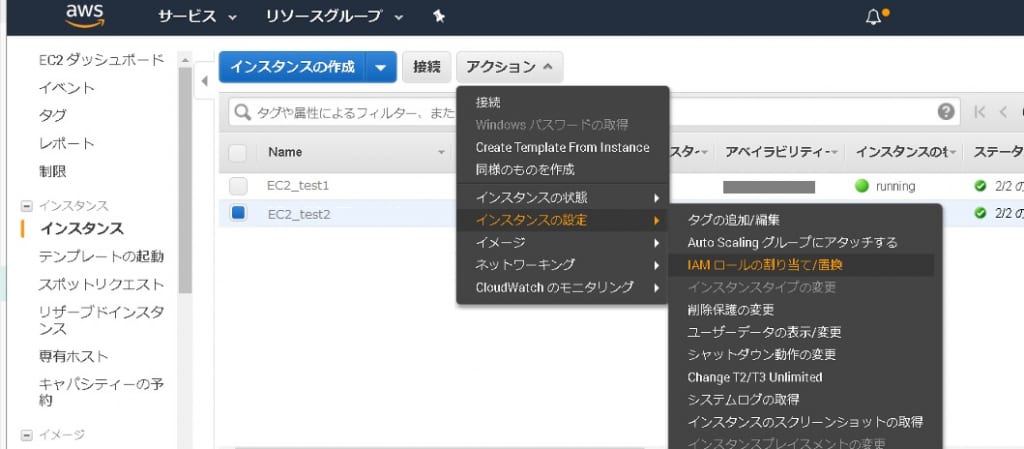Sort by インスタンスの状態 column header
The height and width of the screenshot is (449, 1024).
904,152
